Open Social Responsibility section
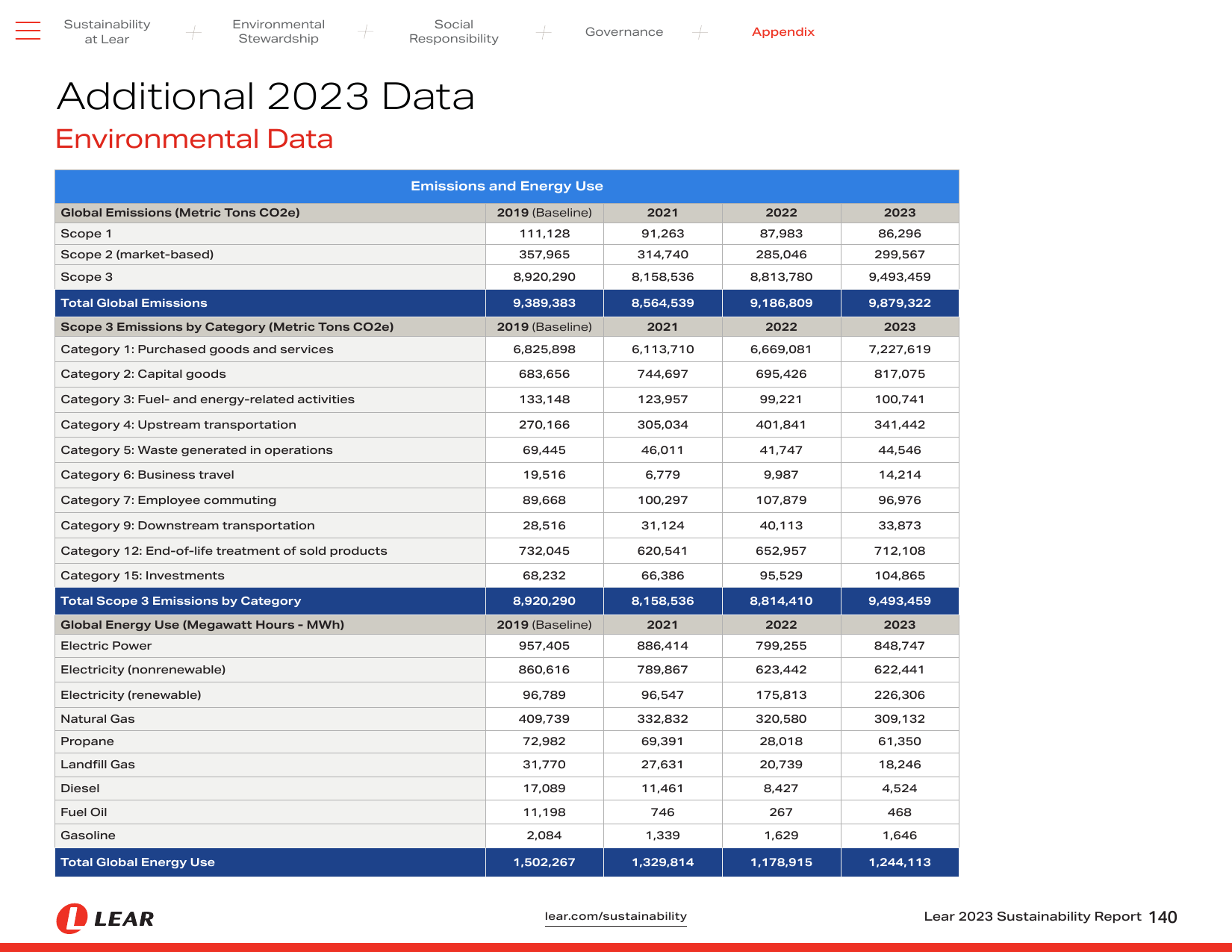Viewport: 1232px width, 952px height. 454,31
